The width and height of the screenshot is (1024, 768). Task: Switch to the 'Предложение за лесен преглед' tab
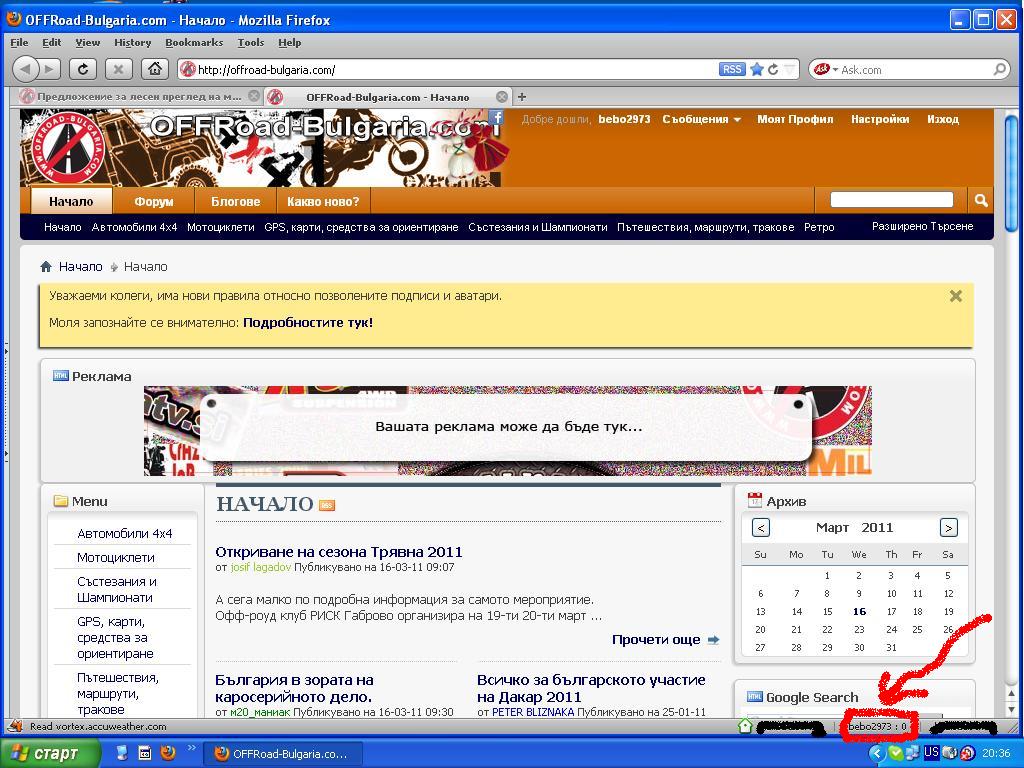point(139,97)
